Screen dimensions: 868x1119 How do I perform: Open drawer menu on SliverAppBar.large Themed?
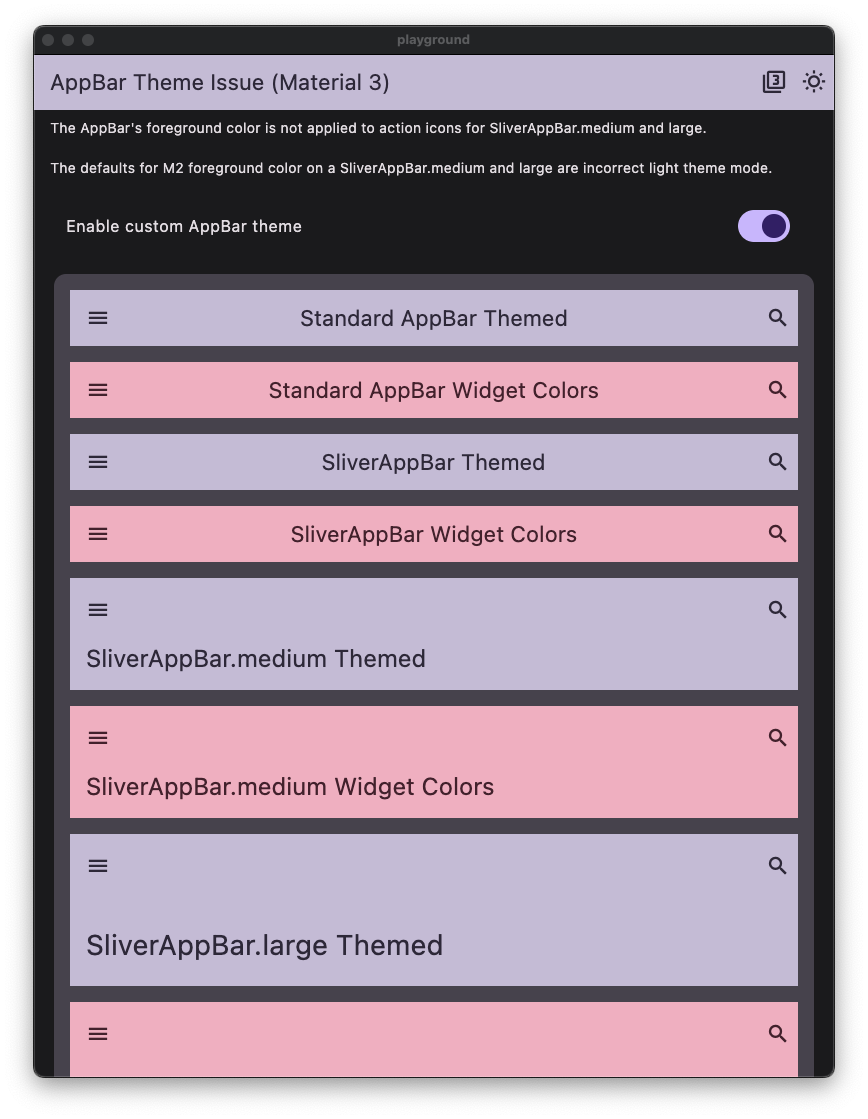97,865
